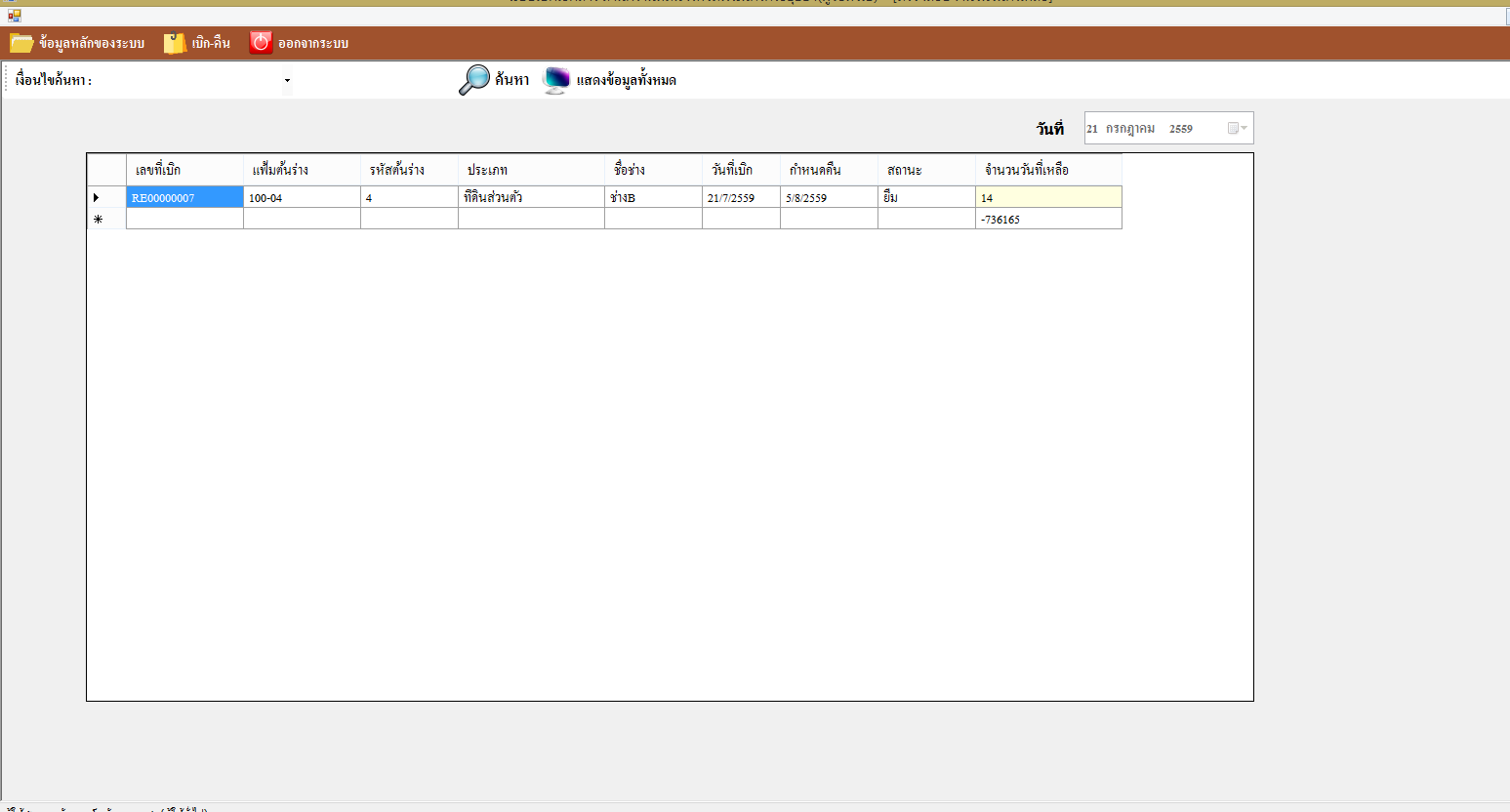
Task: Select the year 2559 in the date picker
Action: (x=1181, y=129)
